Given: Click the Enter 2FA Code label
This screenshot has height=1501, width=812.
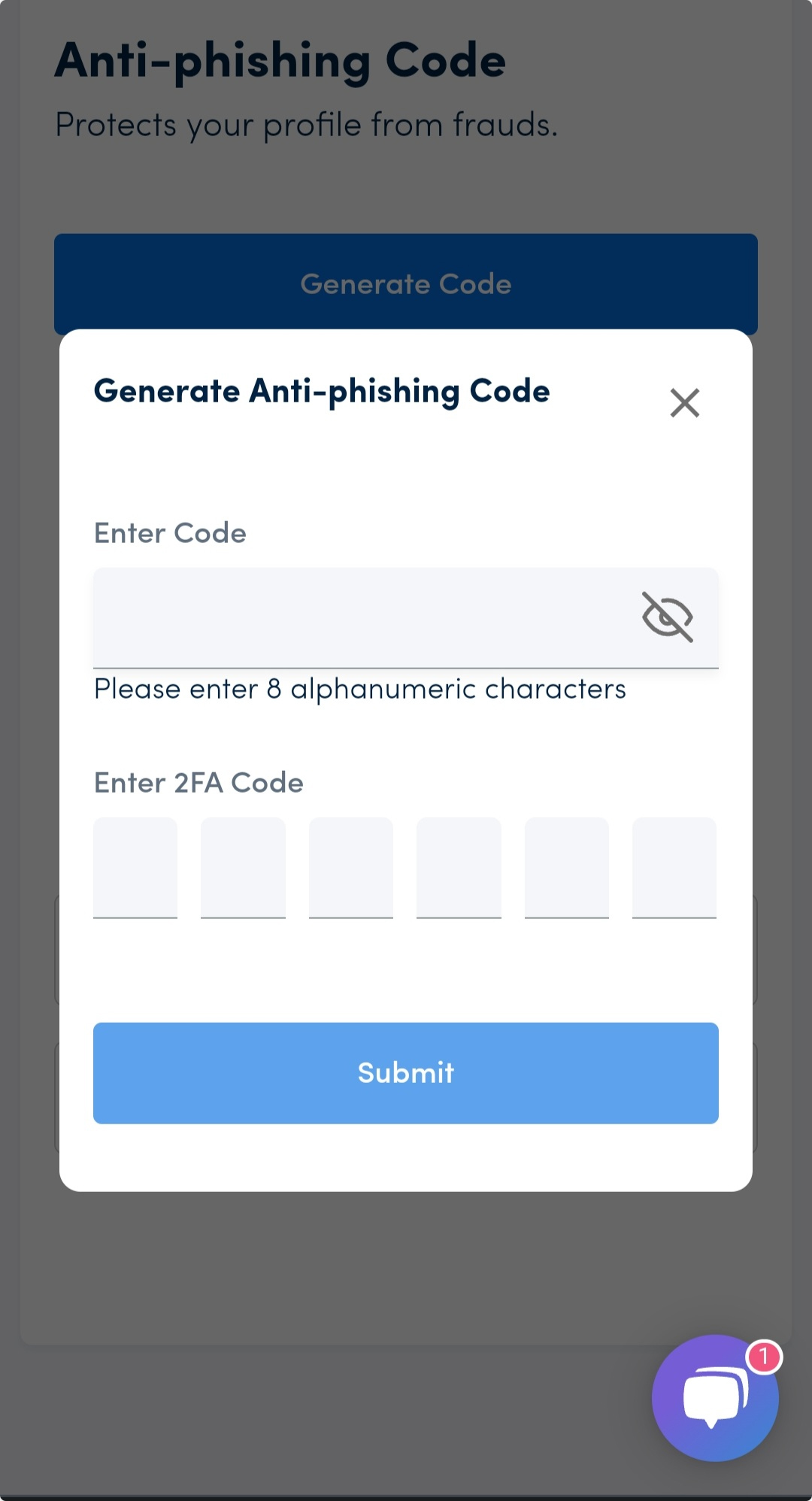Looking at the screenshot, I should [x=198, y=783].
